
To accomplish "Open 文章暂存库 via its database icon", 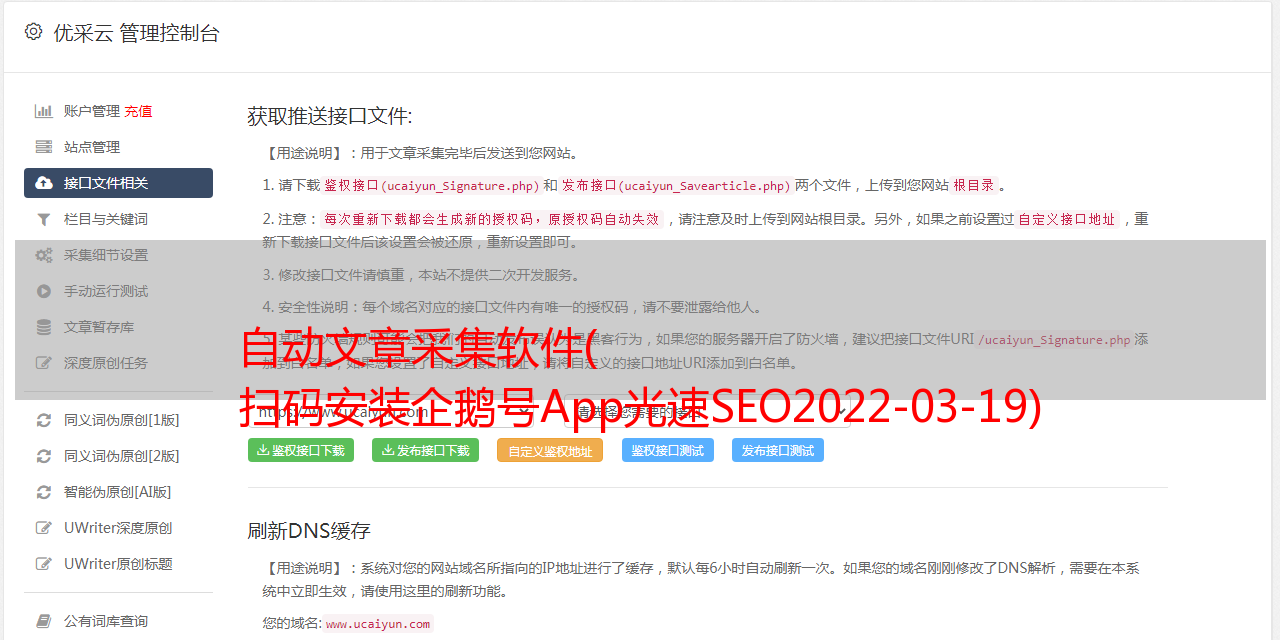I will (44, 327).
